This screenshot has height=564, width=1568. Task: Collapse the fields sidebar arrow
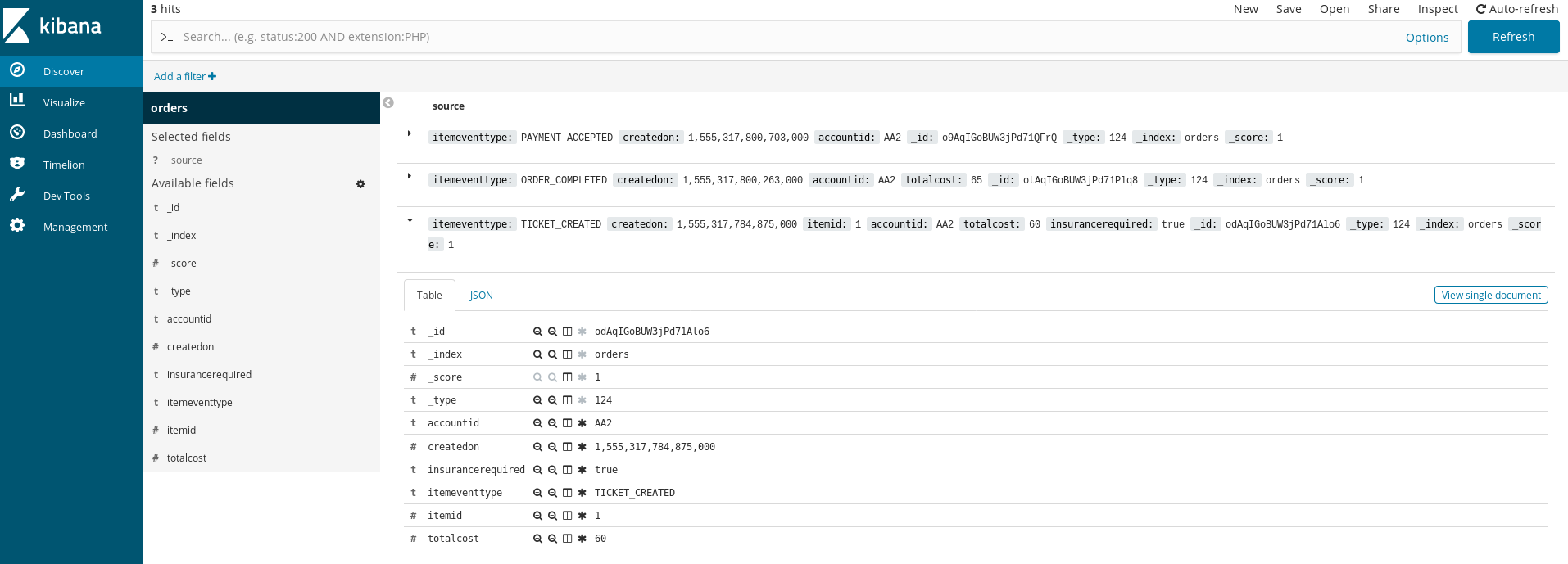pyautogui.click(x=388, y=102)
